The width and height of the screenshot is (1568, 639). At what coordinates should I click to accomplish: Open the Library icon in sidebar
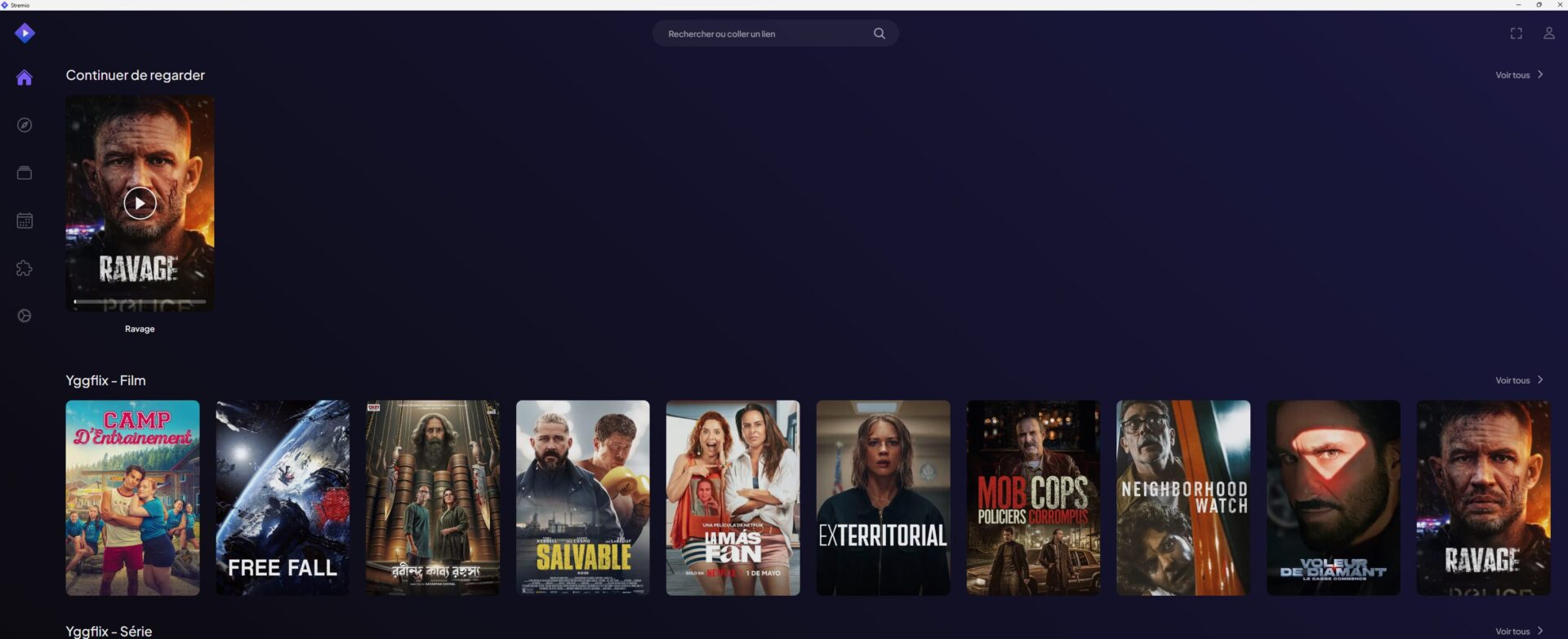[x=24, y=173]
